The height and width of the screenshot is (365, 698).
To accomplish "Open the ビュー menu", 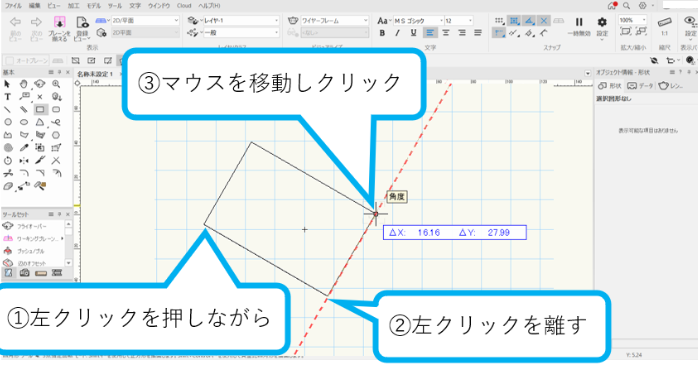I will (x=54, y=6).
